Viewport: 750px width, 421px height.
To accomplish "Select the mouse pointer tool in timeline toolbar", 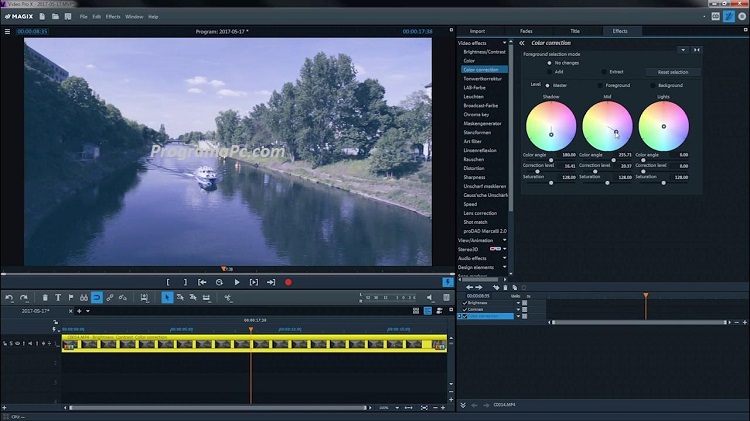I will click(x=166, y=297).
